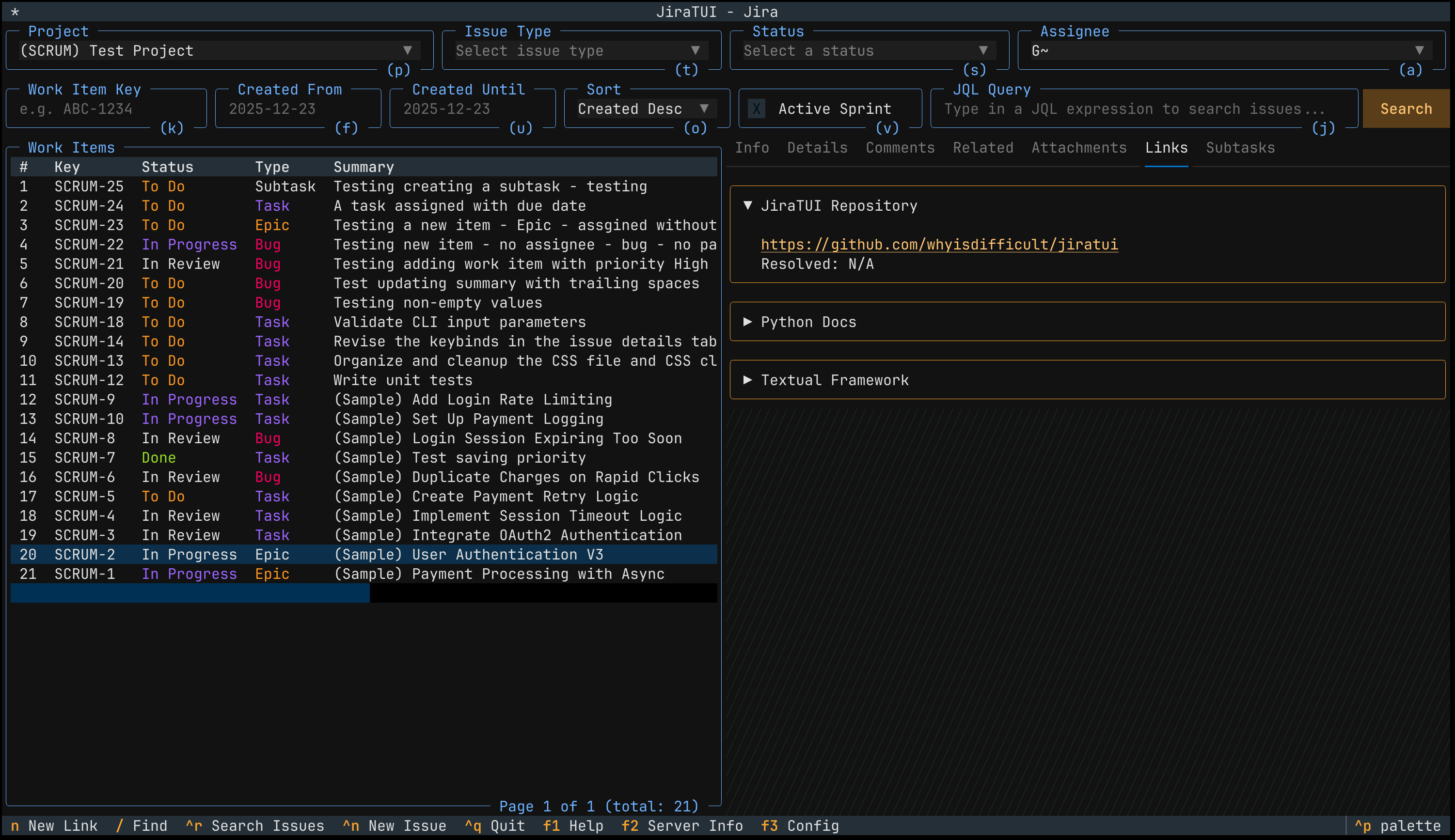Click the 'Resolved: N/A' text
Image resolution: width=1455 pixels, height=840 pixels.
click(x=817, y=264)
